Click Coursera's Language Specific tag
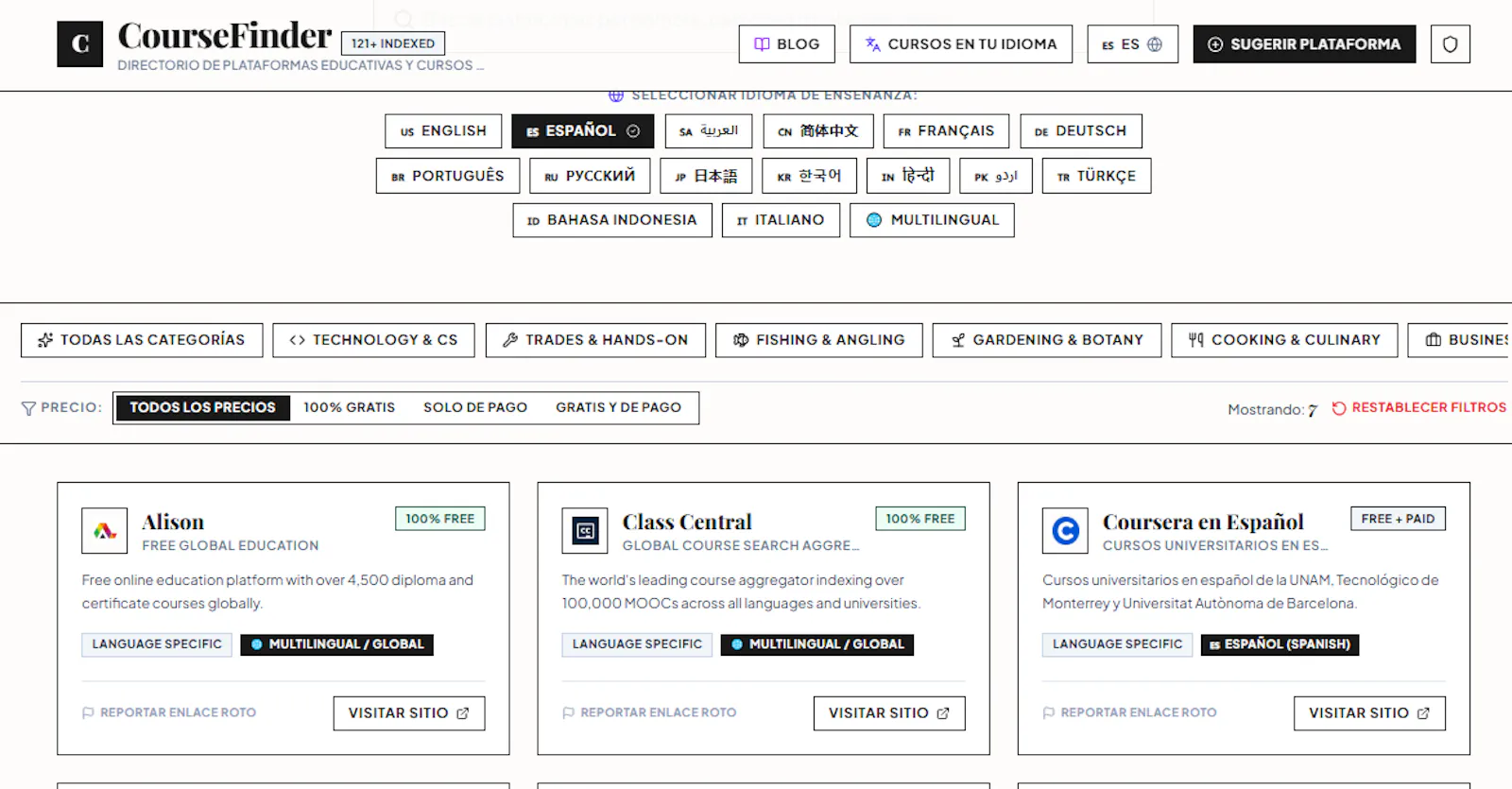 [1117, 644]
